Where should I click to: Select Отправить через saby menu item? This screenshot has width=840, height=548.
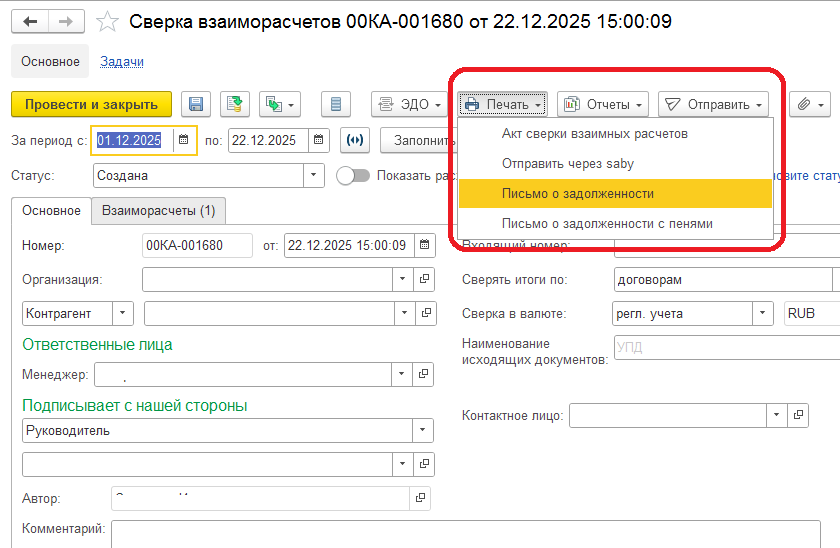[615, 164]
